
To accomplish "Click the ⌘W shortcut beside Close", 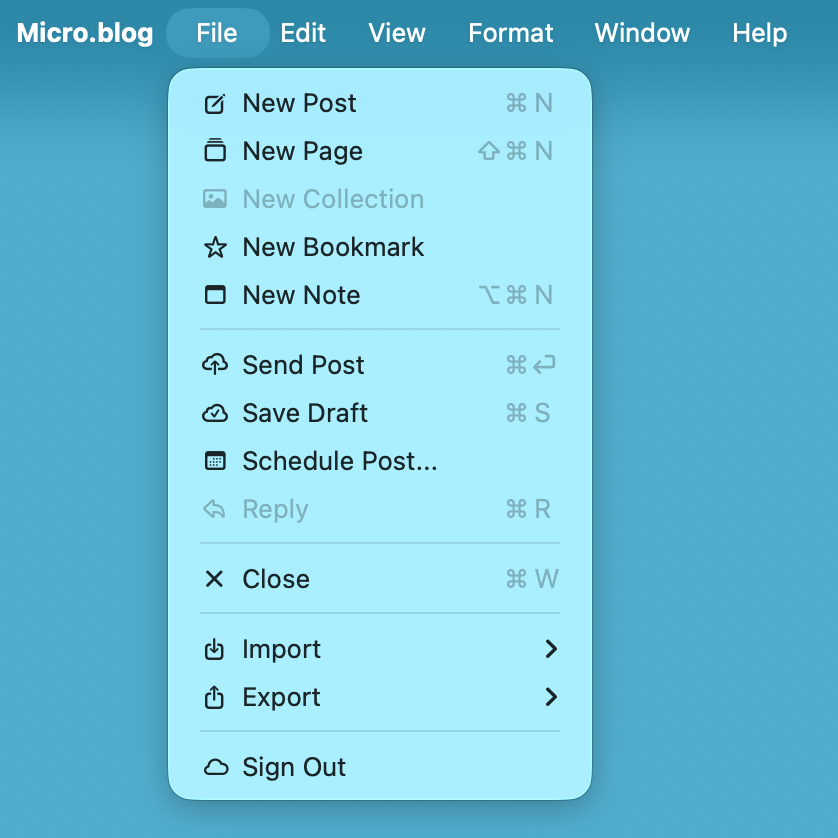I will point(532,579).
